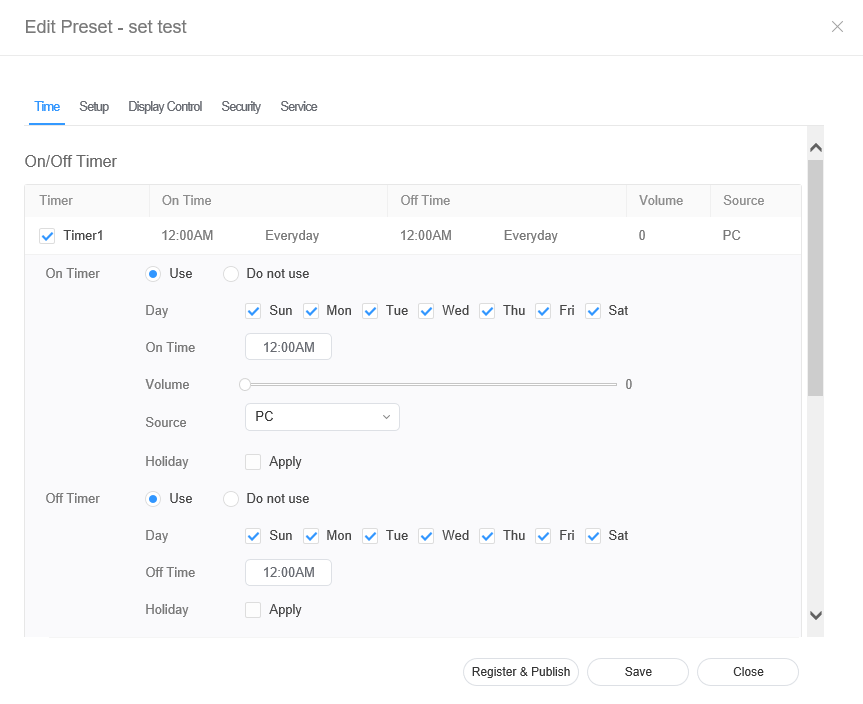This screenshot has width=863, height=704.
Task: Select Do not use for On Timer
Action: coord(231,274)
